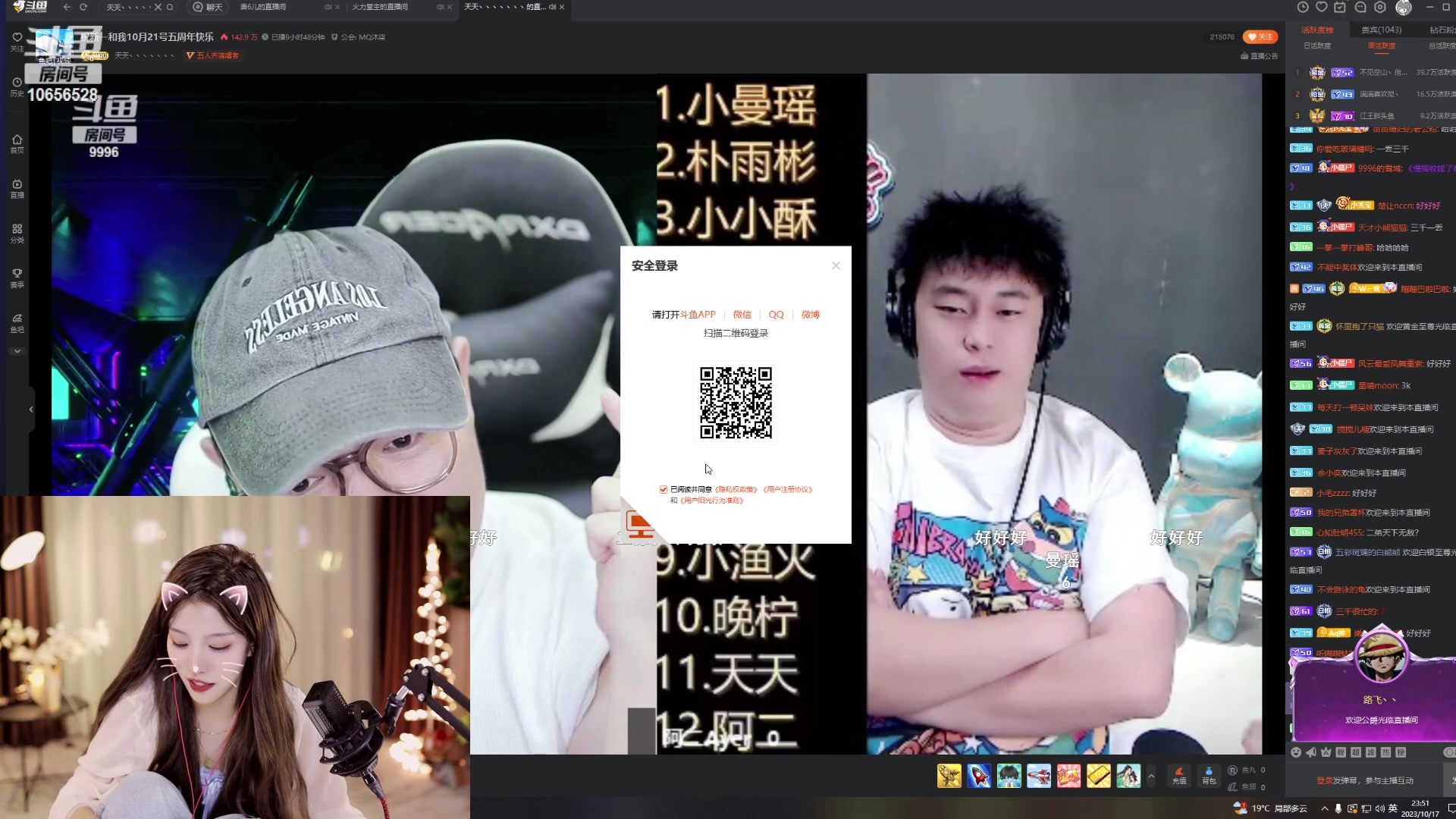Choose 微信 login option

[x=742, y=315]
